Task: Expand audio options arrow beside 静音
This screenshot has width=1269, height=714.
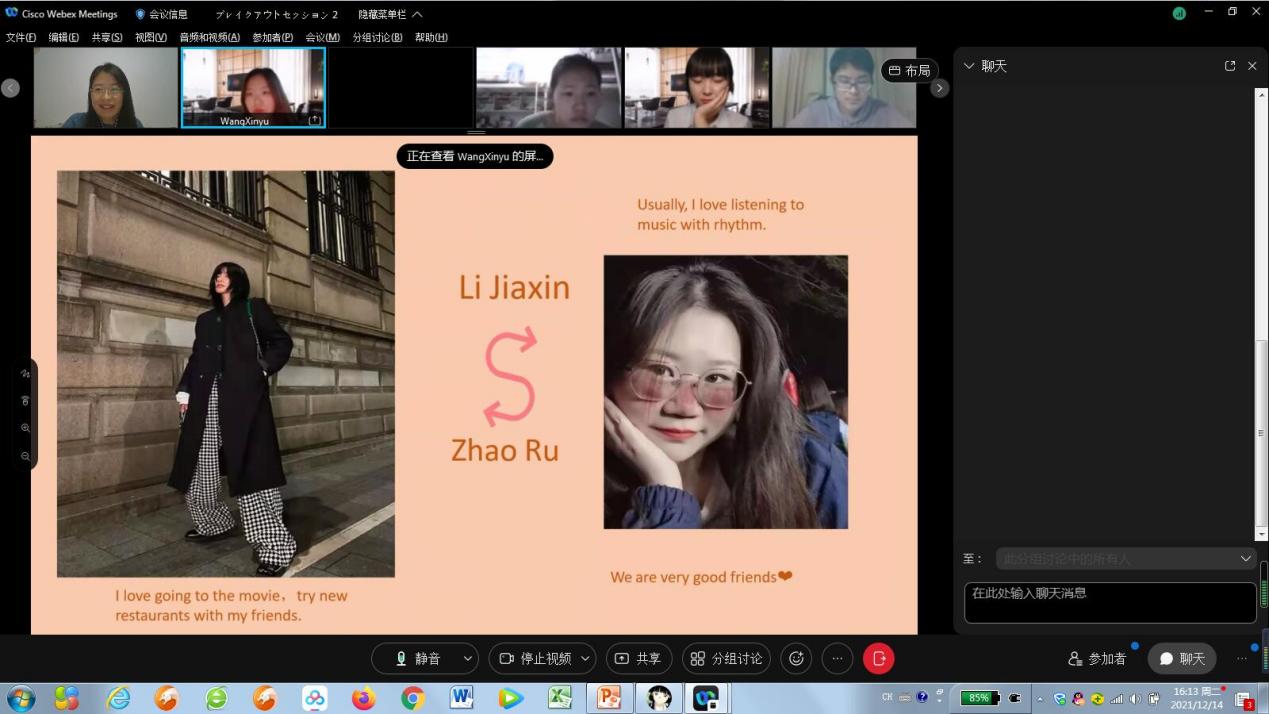Action: click(x=467, y=658)
